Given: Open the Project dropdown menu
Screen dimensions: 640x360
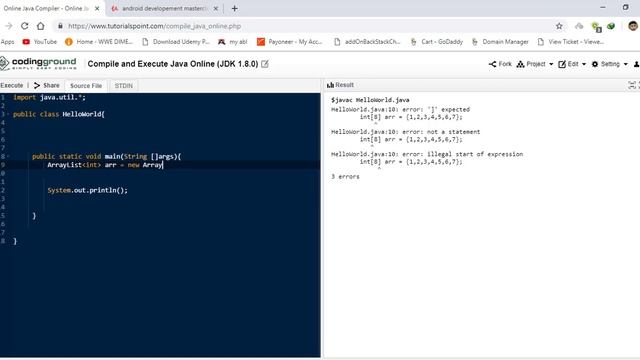Looking at the screenshot, I should coord(535,64).
